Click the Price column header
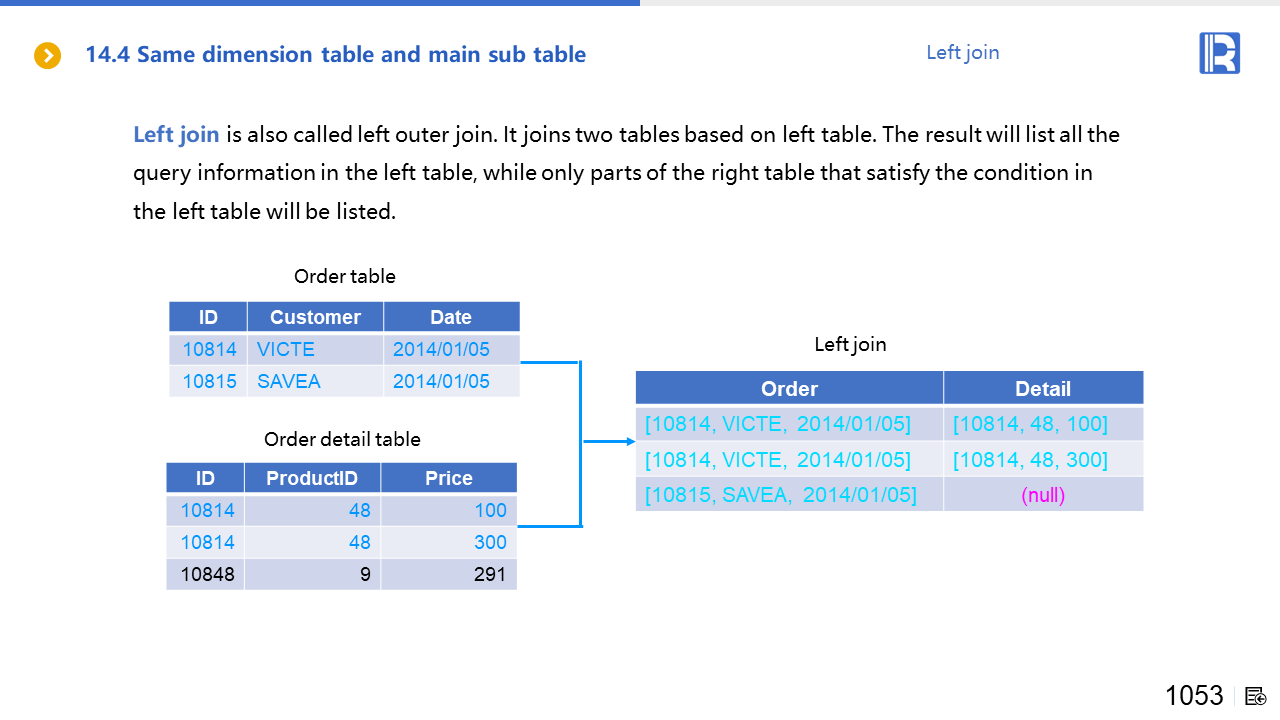This screenshot has height=720, width=1280. (448, 478)
